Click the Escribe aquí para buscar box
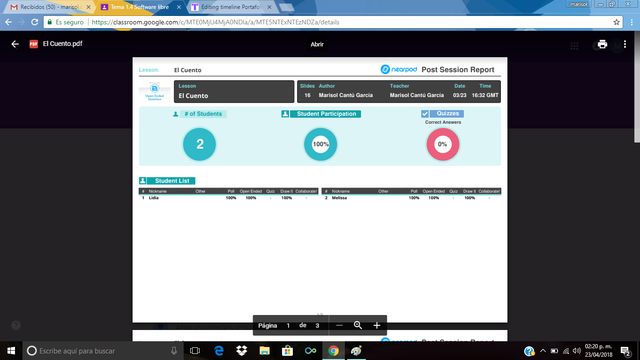The image size is (640, 360). 103,351
